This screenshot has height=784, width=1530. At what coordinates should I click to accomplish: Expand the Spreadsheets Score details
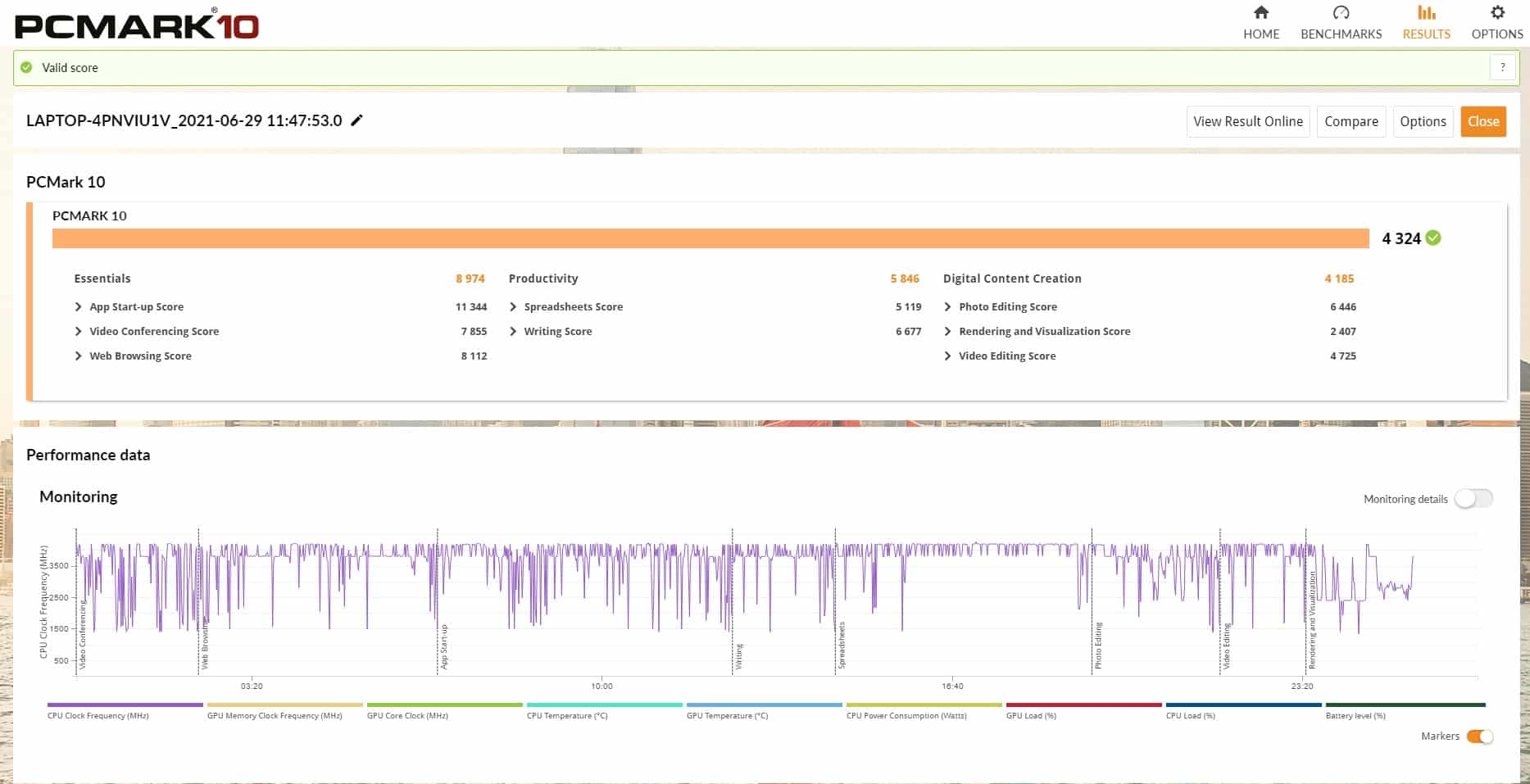click(x=513, y=307)
